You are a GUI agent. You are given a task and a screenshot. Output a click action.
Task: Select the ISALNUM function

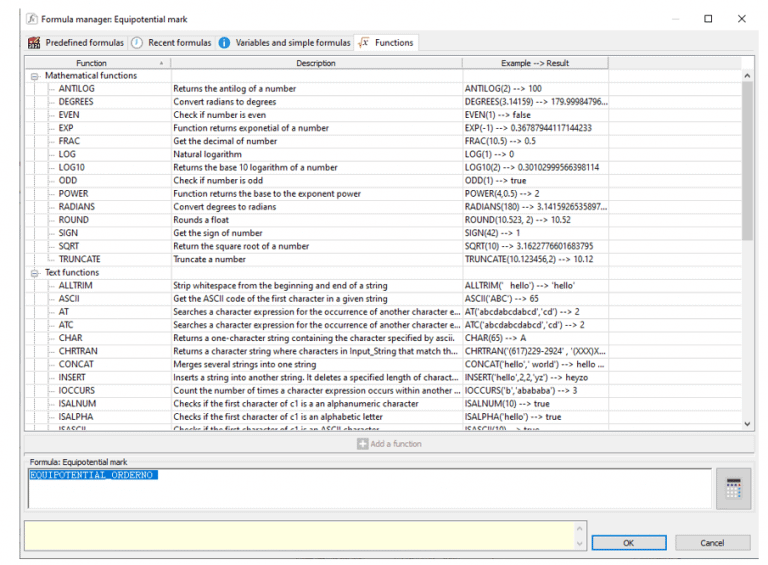click(x=77, y=404)
